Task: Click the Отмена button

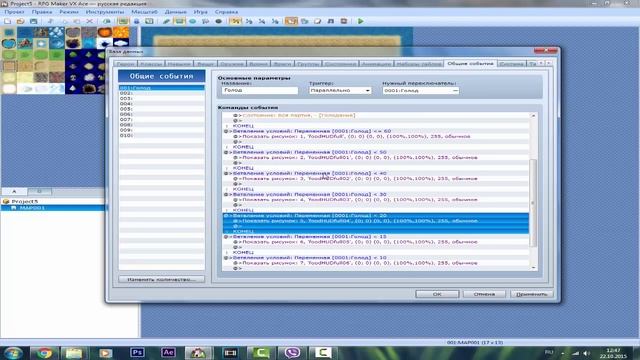Action: point(484,294)
